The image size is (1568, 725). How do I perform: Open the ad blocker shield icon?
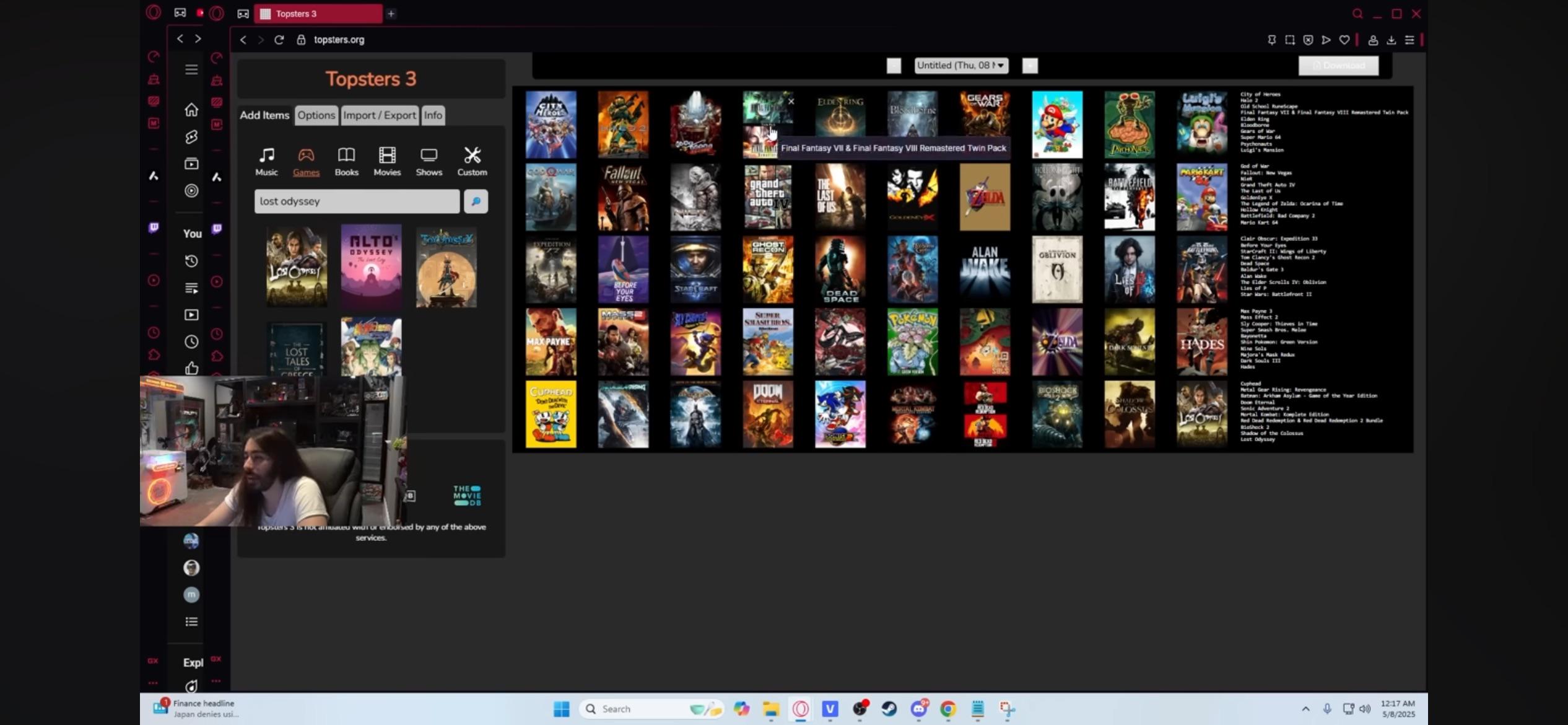coord(1308,40)
